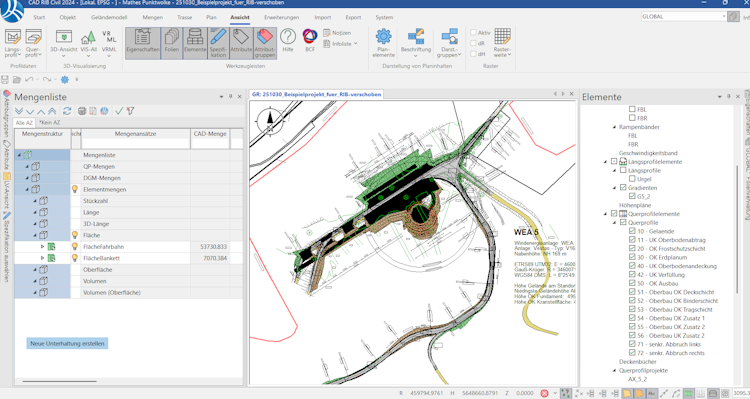Open the Beschriftung labeling tool
Image resolution: width=750 pixels, height=399 pixels.
point(416,43)
